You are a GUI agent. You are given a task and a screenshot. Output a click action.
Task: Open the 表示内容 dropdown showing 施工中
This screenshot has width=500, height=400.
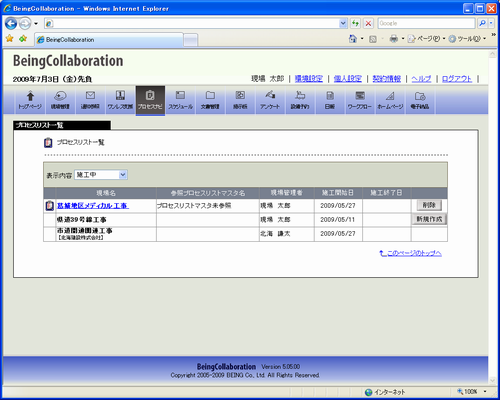tap(101, 175)
